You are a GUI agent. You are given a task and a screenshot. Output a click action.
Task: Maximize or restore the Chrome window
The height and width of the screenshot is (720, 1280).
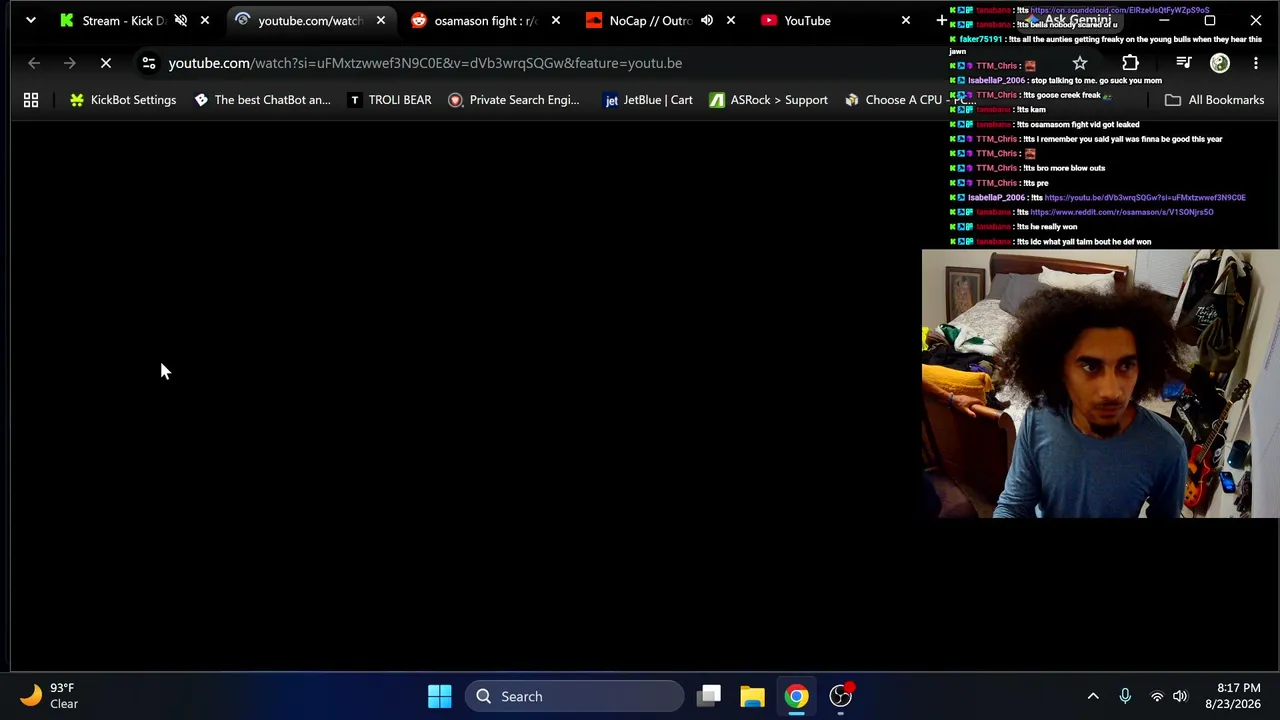(x=1210, y=20)
